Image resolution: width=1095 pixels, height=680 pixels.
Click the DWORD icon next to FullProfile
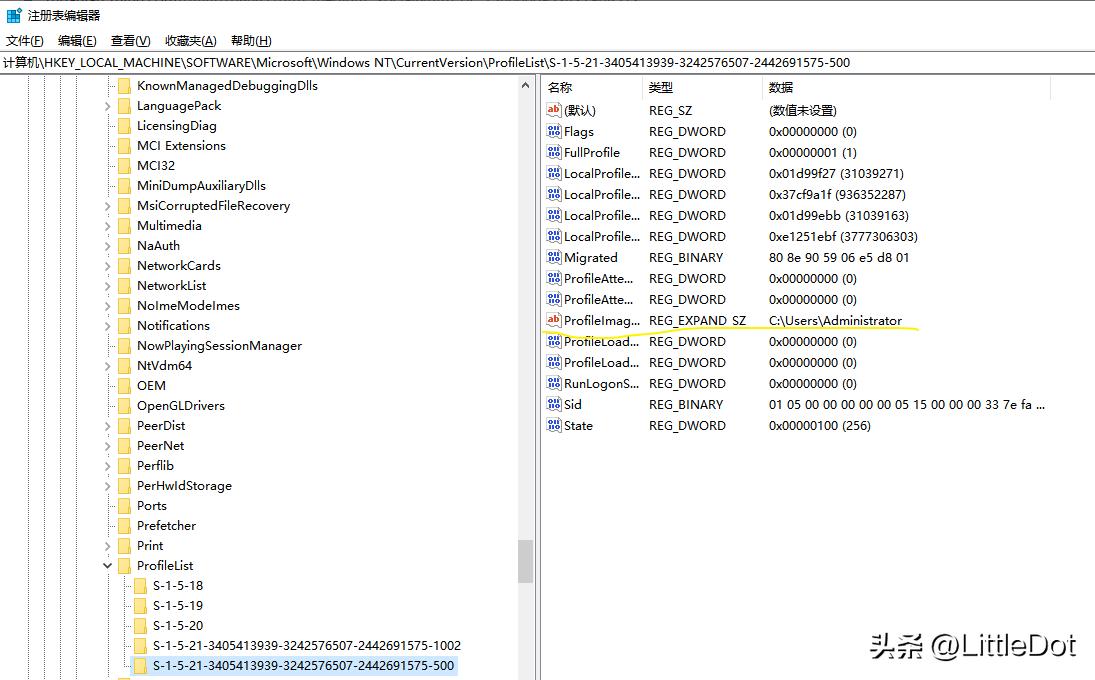coord(554,152)
